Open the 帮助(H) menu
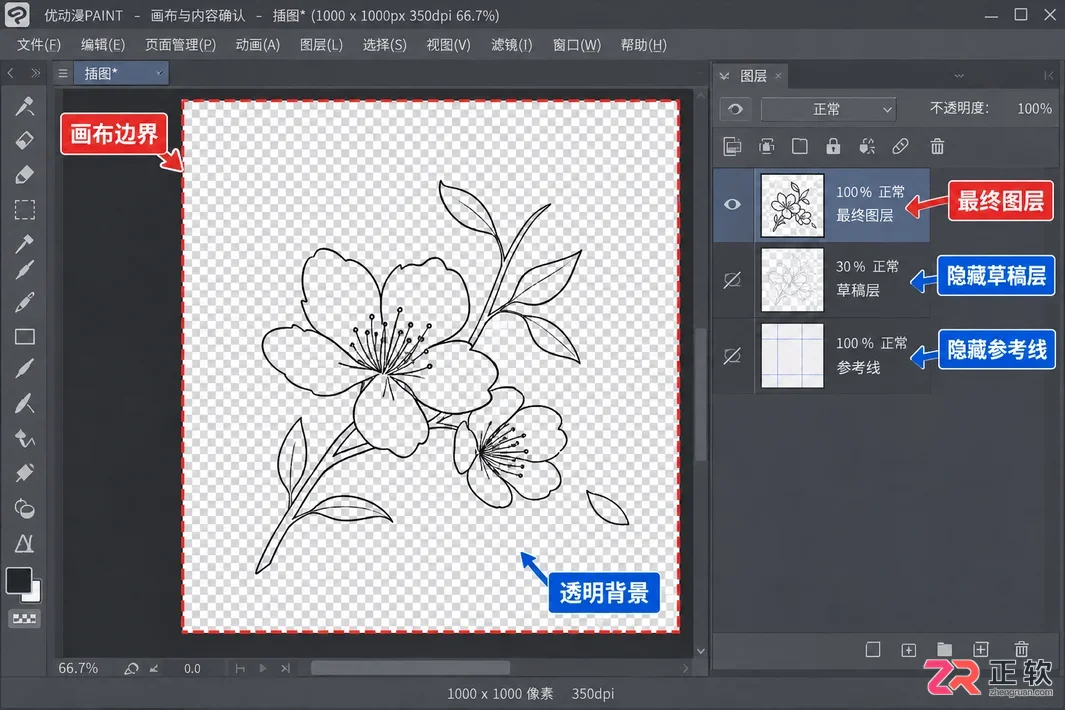The image size is (1065, 710). pos(643,45)
